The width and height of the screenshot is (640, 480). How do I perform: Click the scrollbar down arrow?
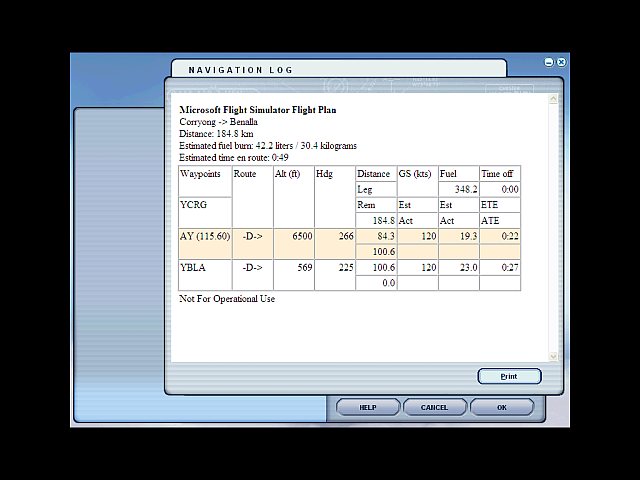click(553, 356)
